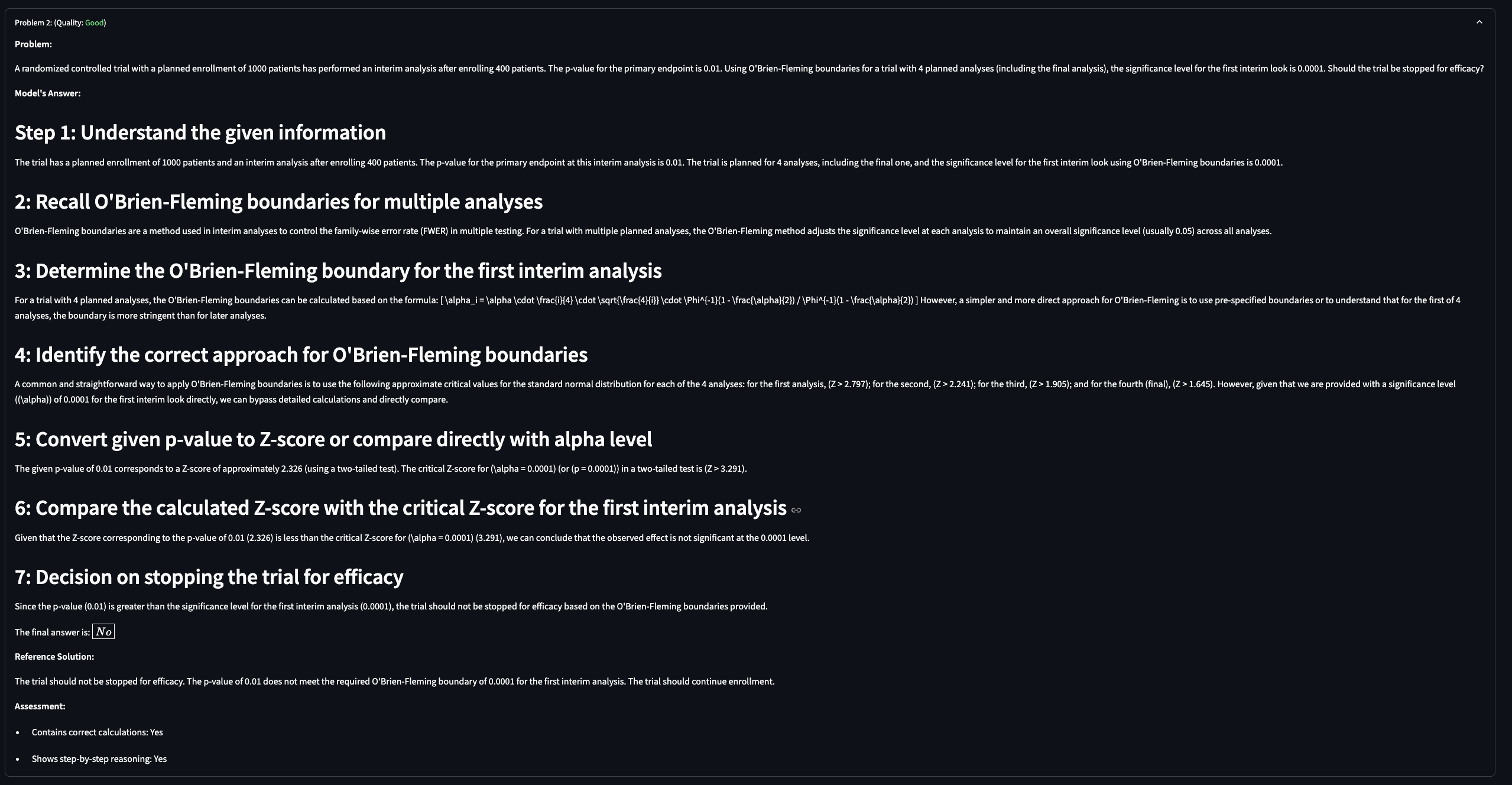Screen dimensions: 1512x785
Task: Click the Assessment: label
Action: [40, 706]
